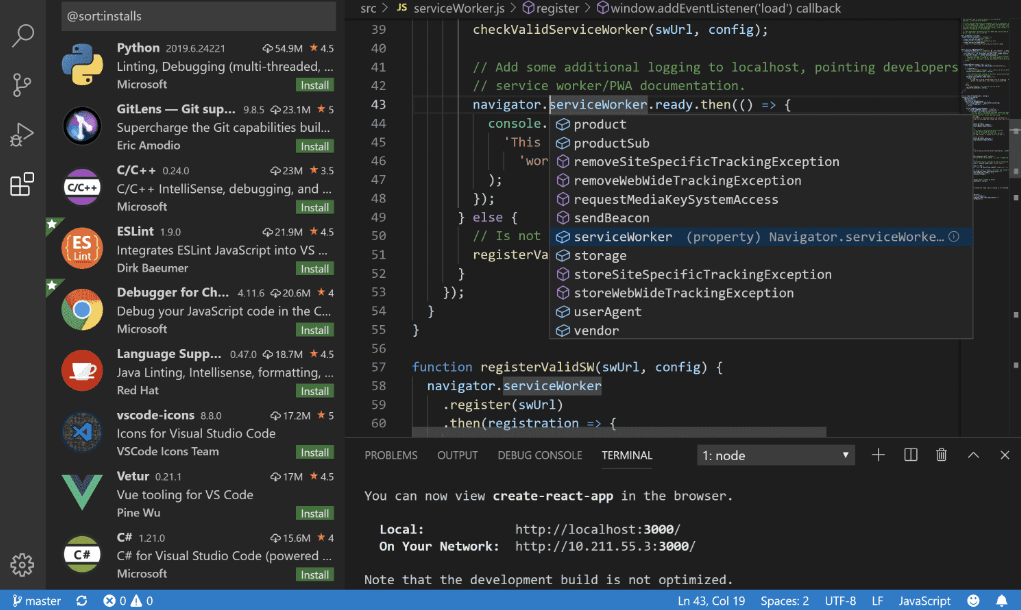Click the C# extension logo

point(82,554)
